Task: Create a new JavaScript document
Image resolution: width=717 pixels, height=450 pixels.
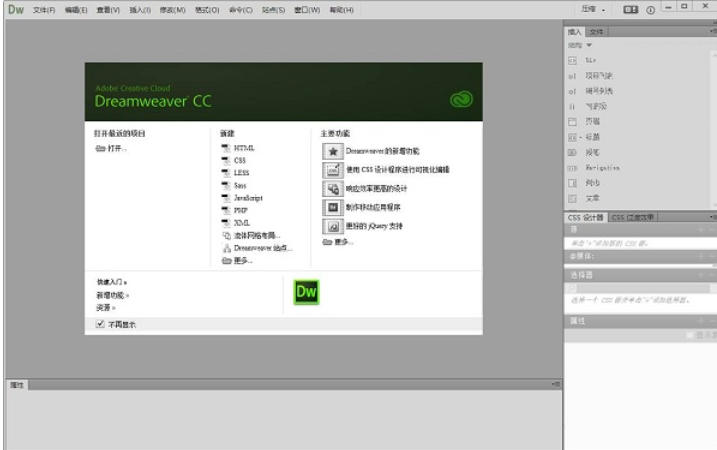Action: (x=242, y=198)
